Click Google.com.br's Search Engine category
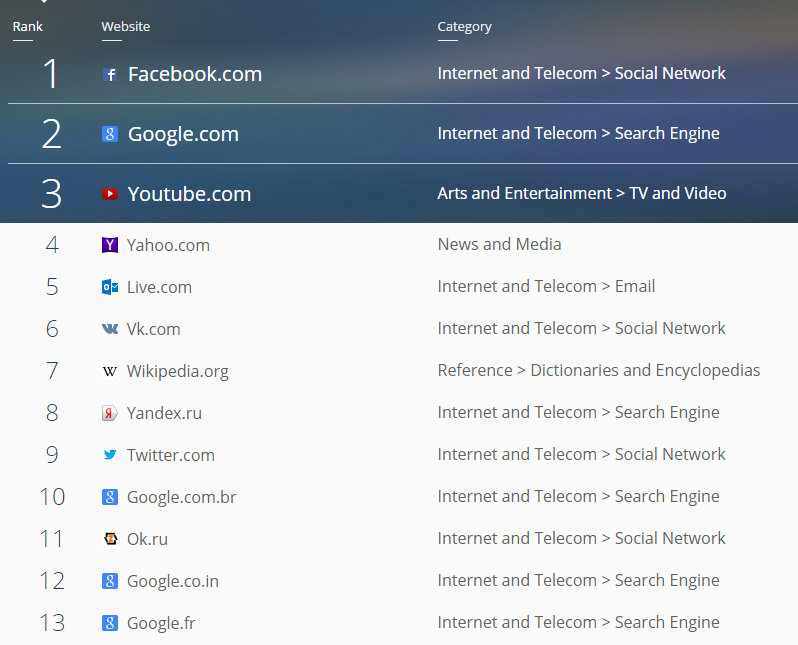This screenshot has width=798, height=645. tap(579, 496)
